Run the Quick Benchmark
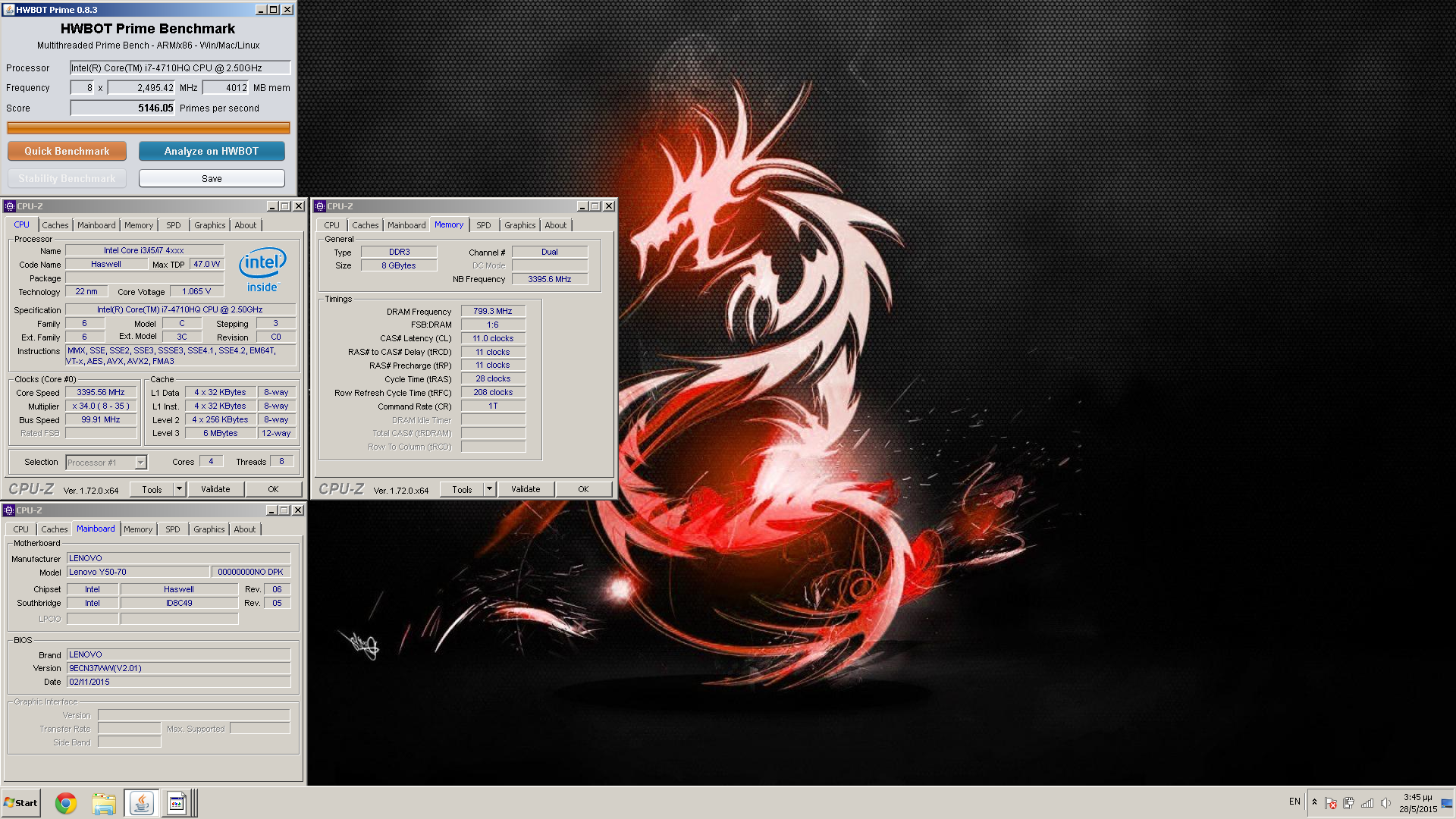Viewport: 1456px width, 819px height. tap(67, 151)
